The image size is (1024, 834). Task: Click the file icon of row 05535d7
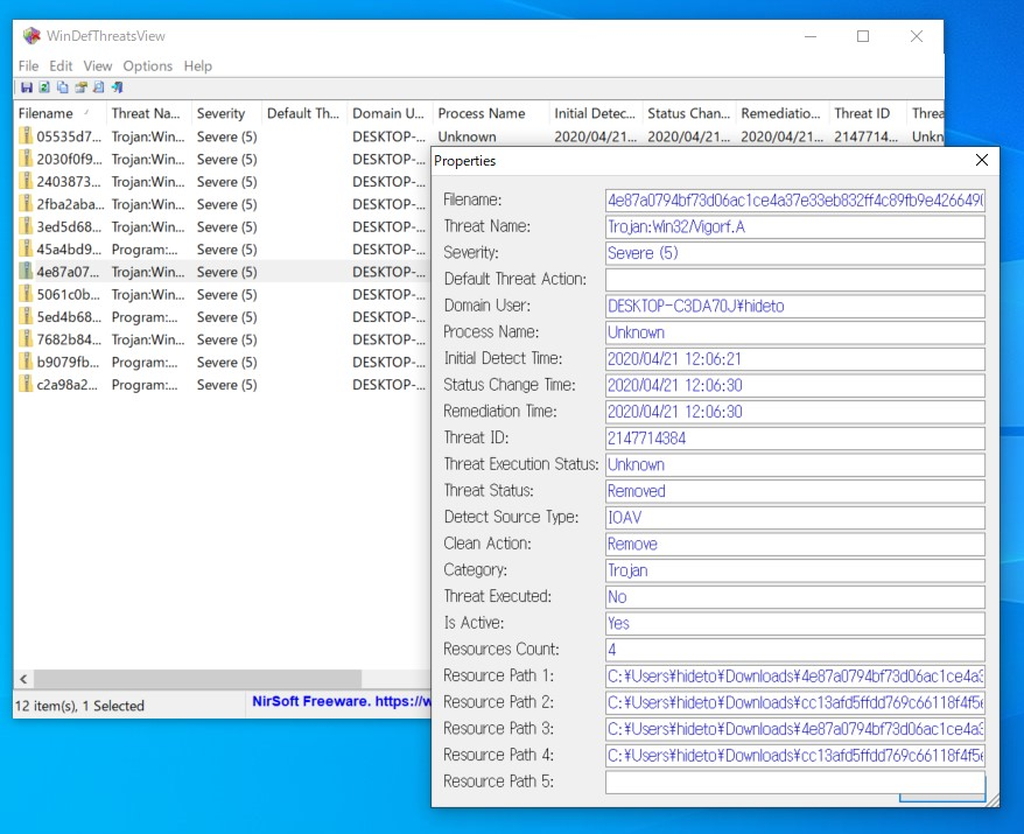[25, 136]
